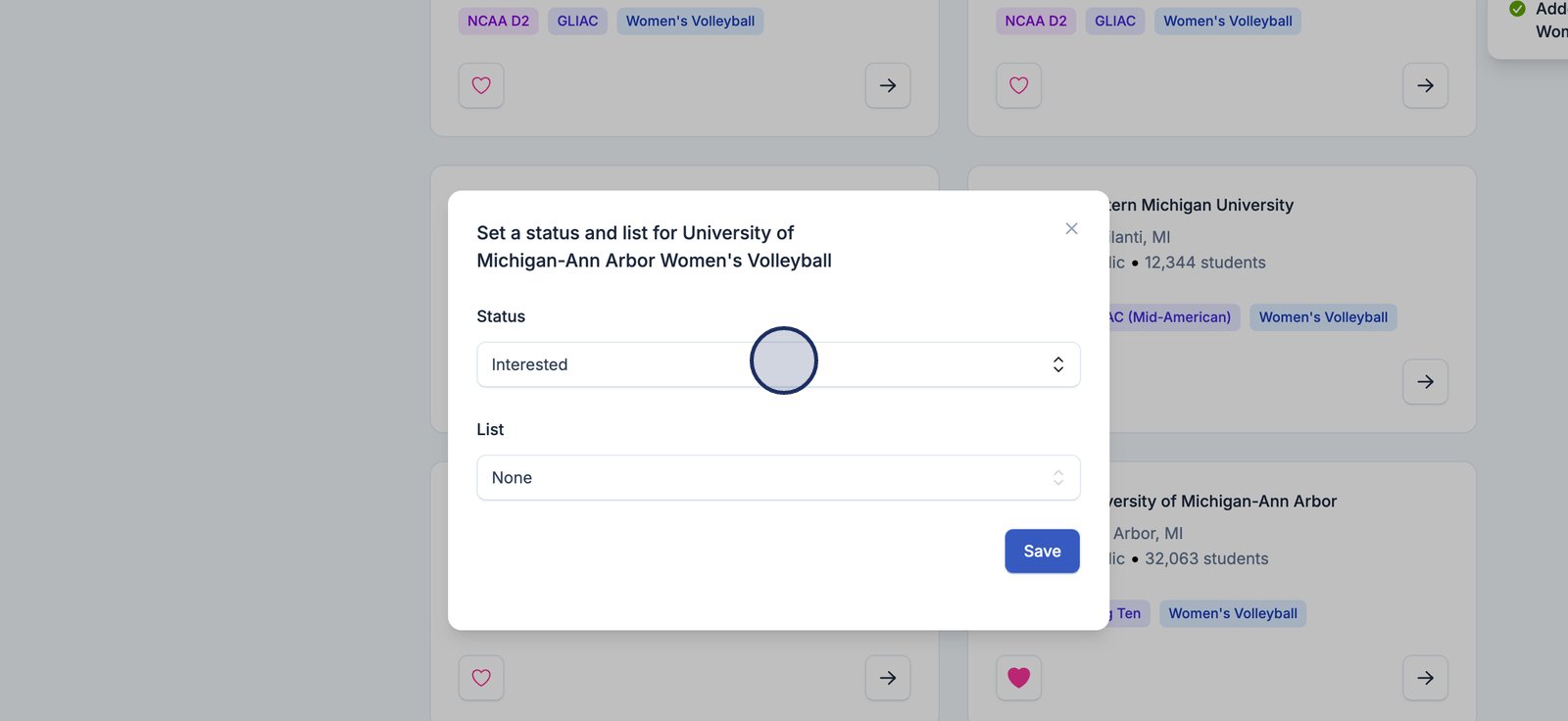
Task: Click the up-down chevron in the Status field
Action: (x=1058, y=364)
